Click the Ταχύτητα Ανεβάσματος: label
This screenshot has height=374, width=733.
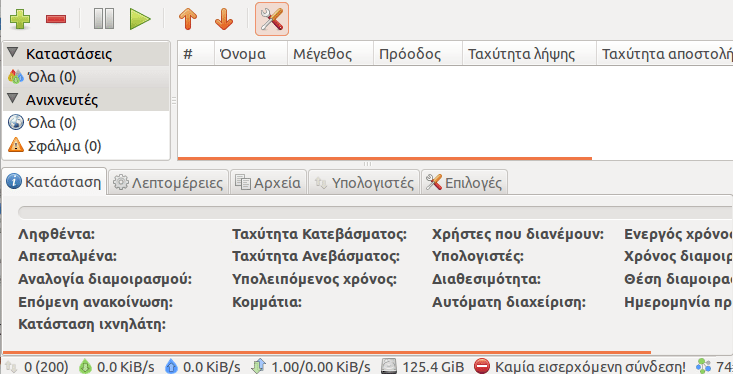[316, 256]
